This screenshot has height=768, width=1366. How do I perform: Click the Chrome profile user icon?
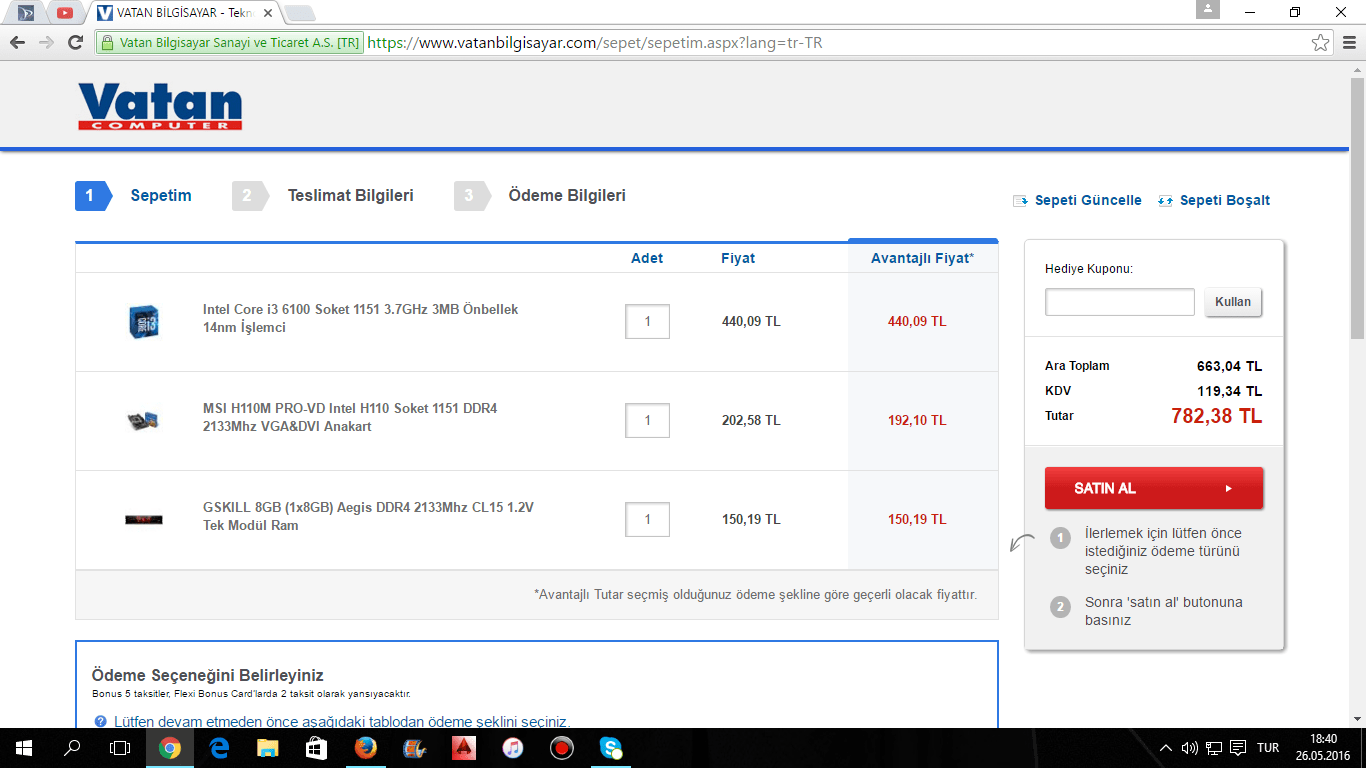1208,10
